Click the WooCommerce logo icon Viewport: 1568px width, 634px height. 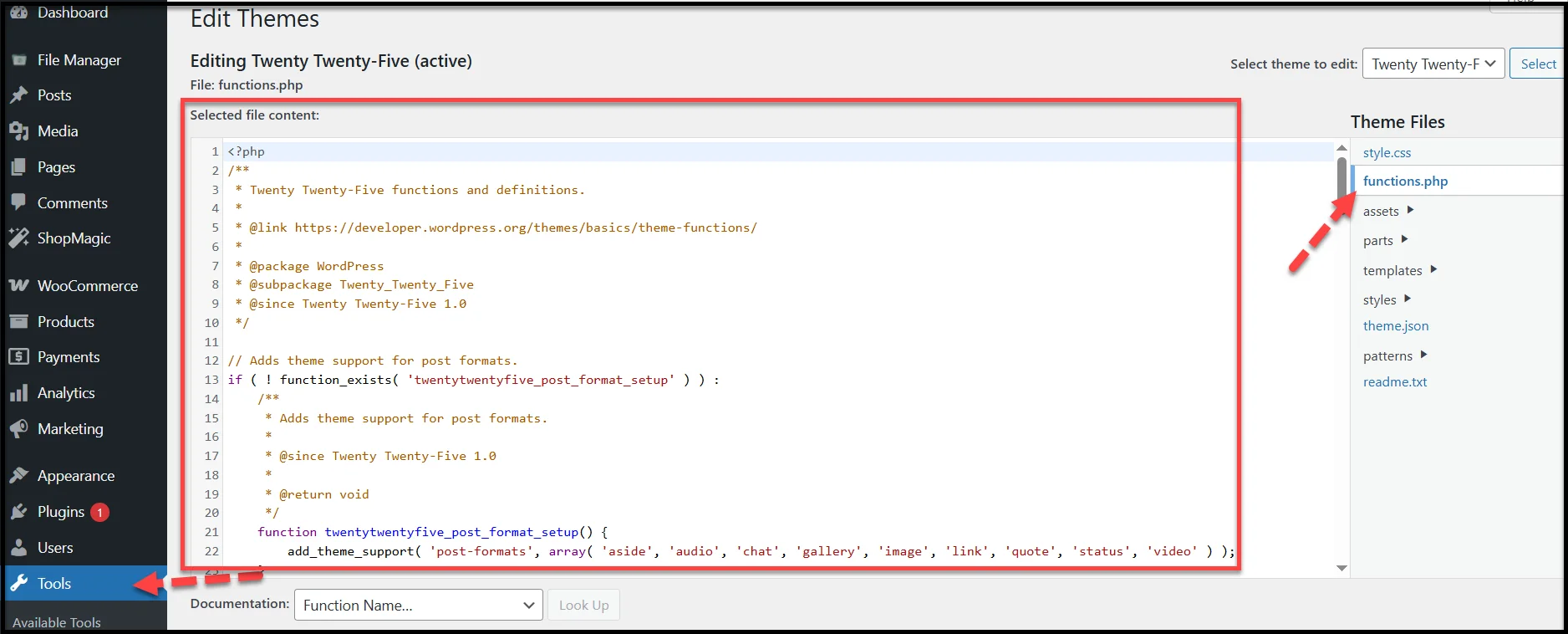18,286
